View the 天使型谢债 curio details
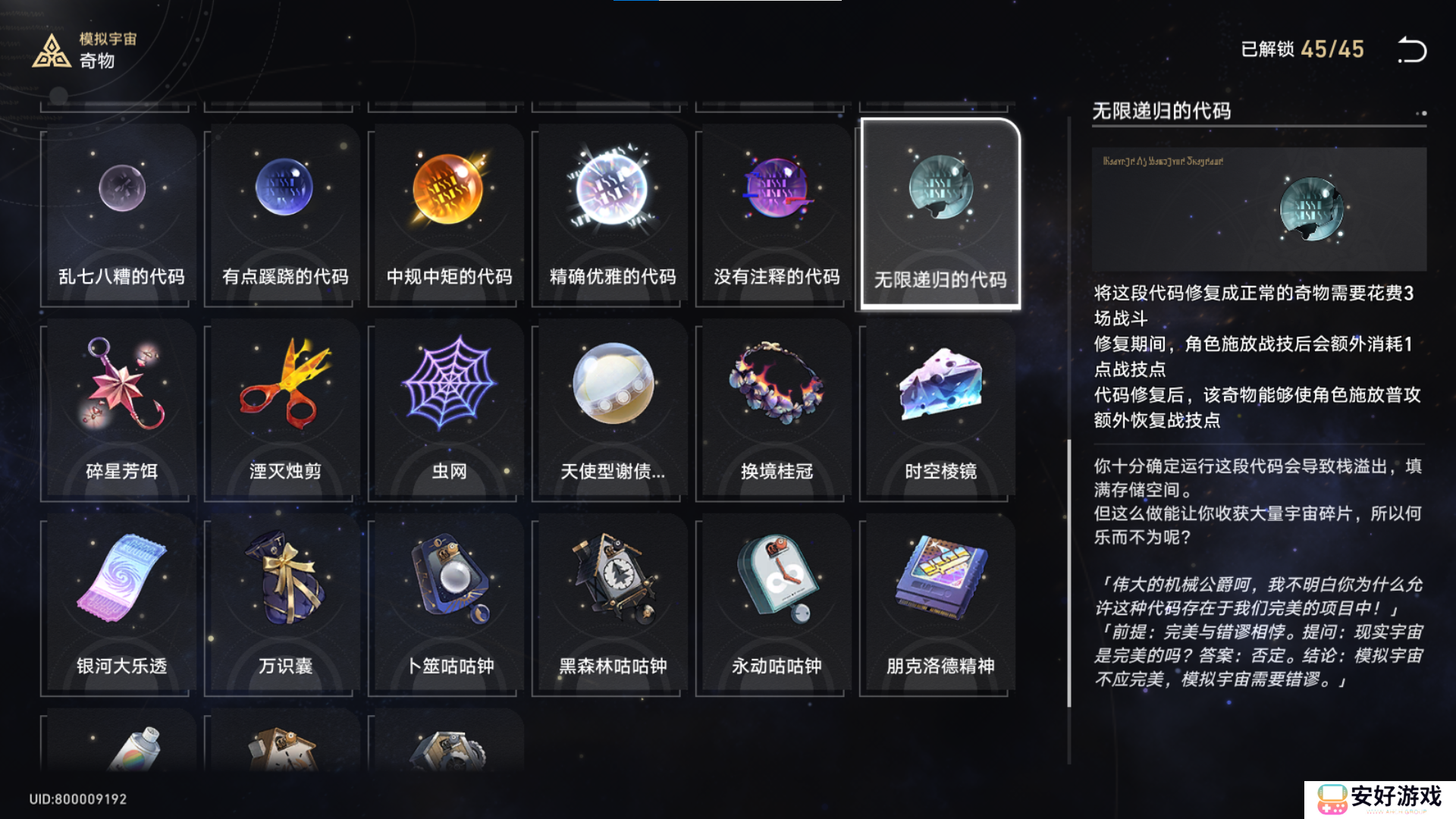This screenshot has height=819, width=1456. coord(613,410)
